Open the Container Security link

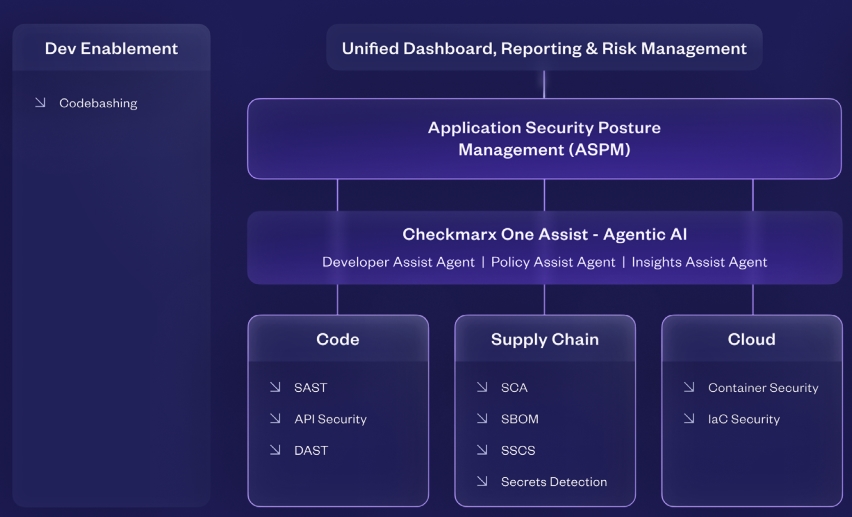click(763, 388)
